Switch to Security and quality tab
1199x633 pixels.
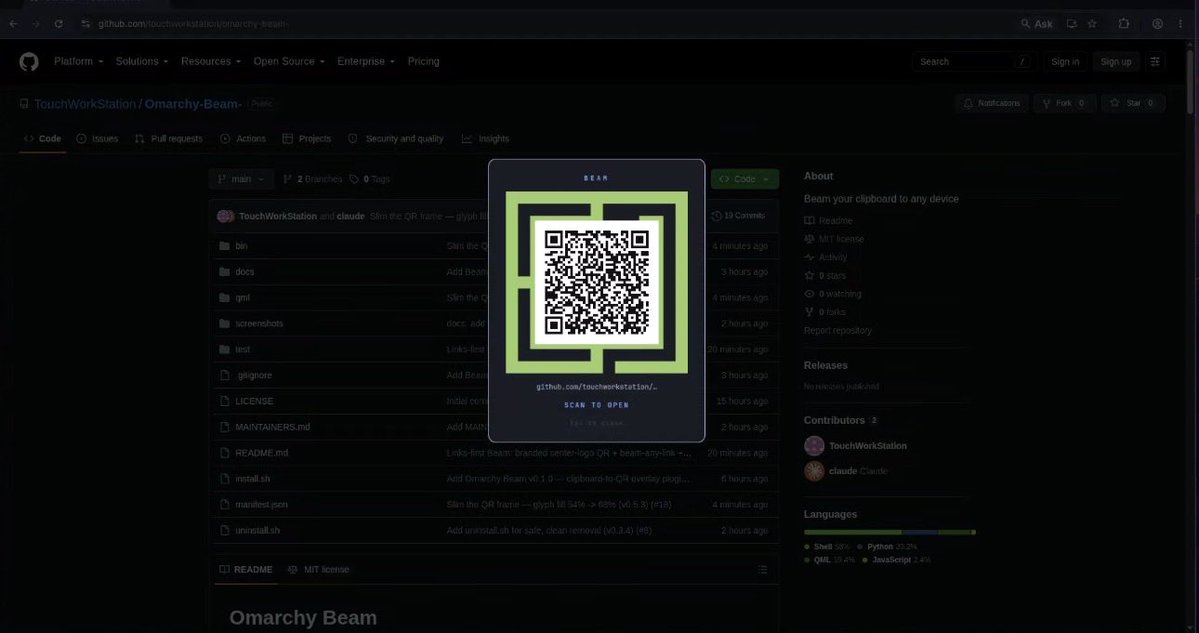point(395,139)
